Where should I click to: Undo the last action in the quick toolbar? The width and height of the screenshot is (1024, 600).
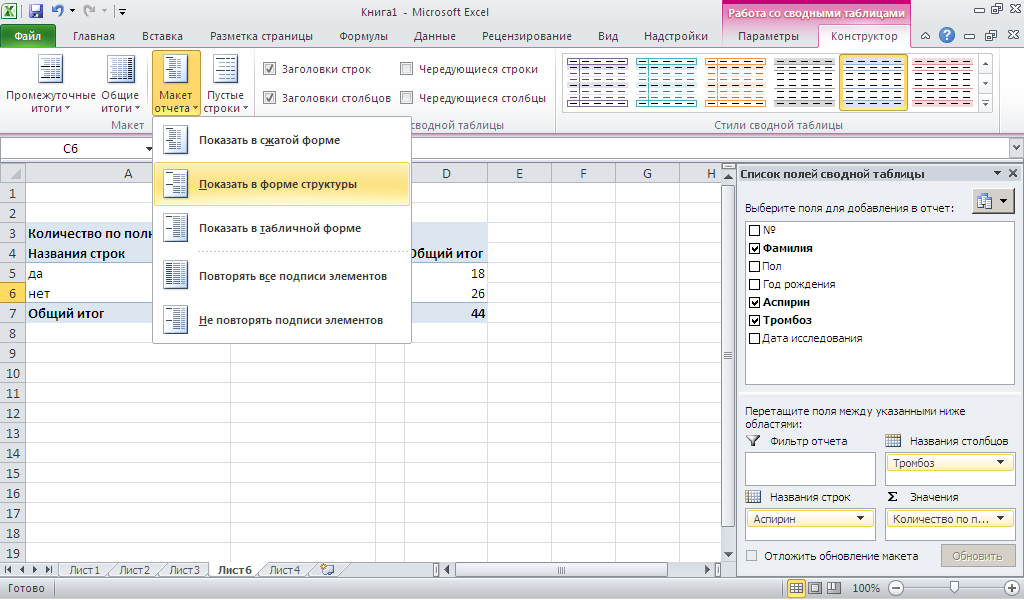(x=57, y=11)
